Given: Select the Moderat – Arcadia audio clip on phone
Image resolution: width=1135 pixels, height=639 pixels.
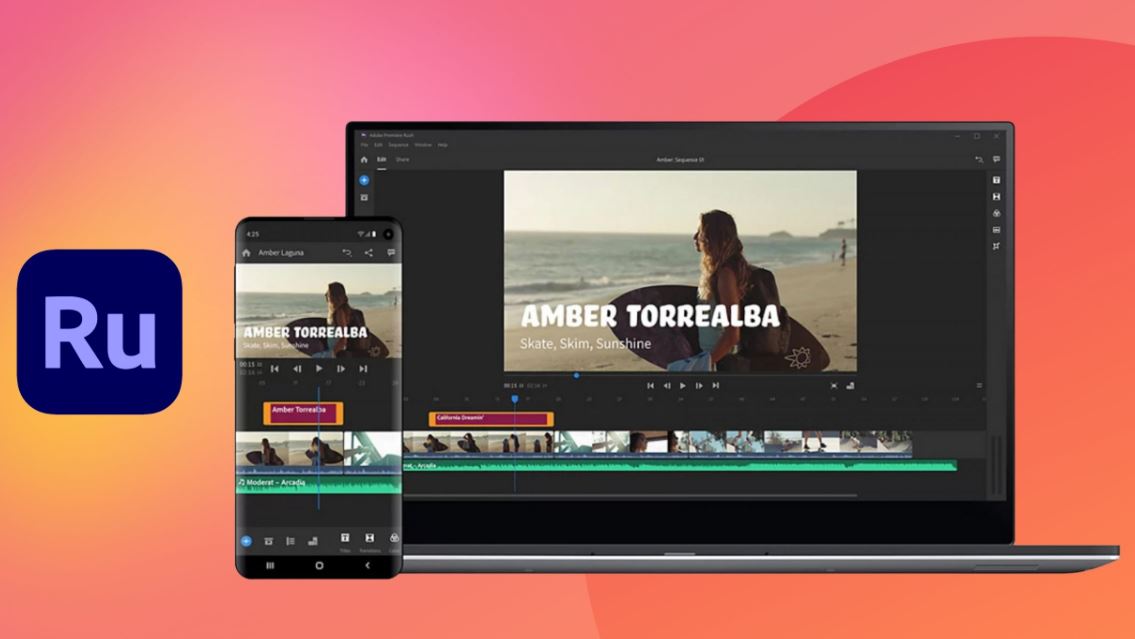Looking at the screenshot, I should click(x=318, y=485).
